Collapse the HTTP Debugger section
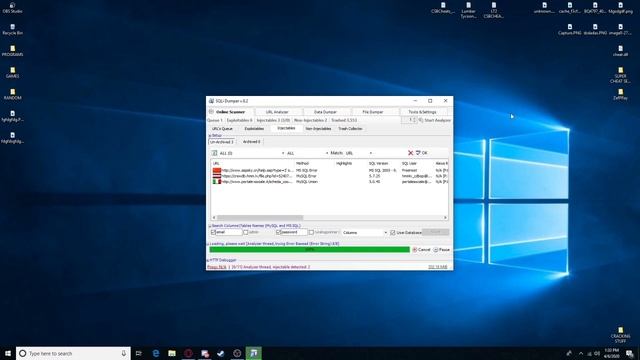This screenshot has height=360, width=640. (x=208, y=260)
